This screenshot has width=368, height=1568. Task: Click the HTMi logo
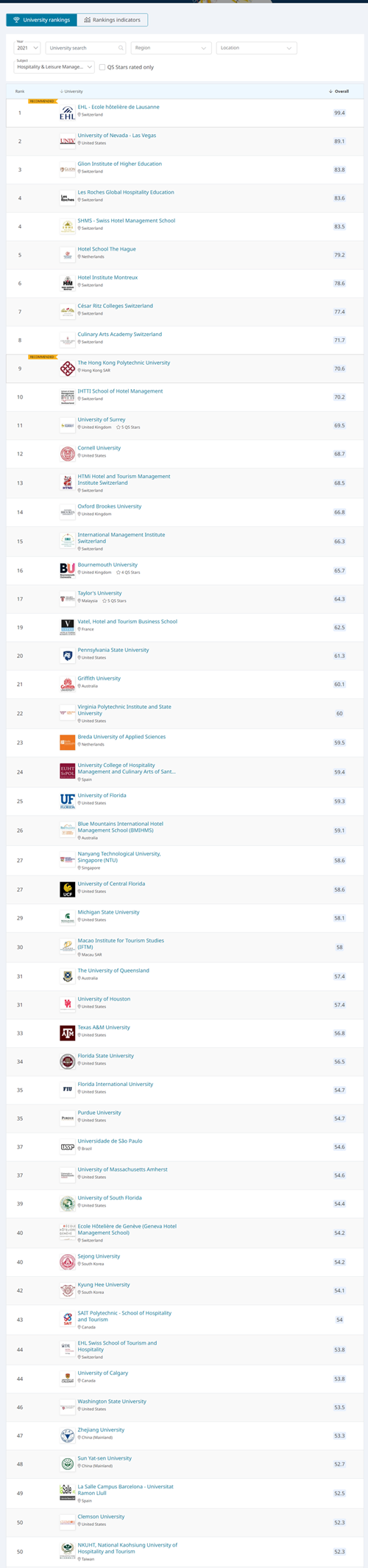click(x=68, y=483)
